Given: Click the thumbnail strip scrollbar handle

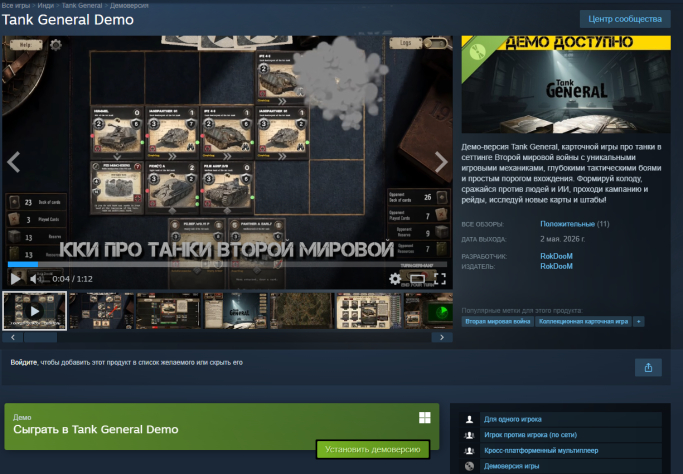Looking at the screenshot, I should click(40, 337).
